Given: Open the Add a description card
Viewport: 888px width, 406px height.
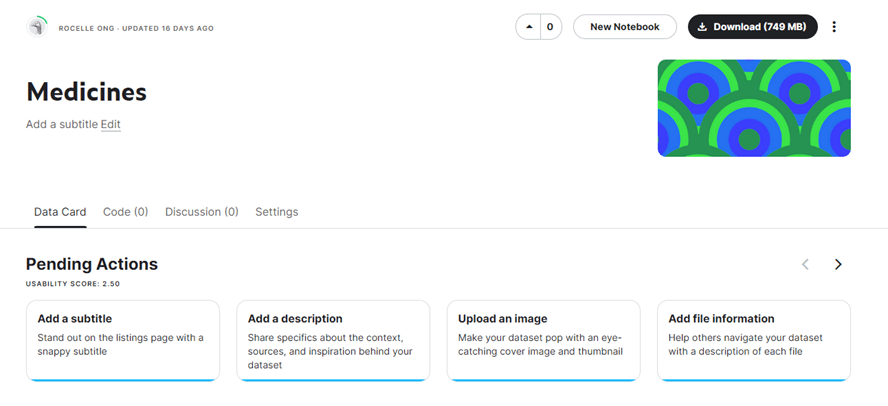Looking at the screenshot, I should [333, 340].
